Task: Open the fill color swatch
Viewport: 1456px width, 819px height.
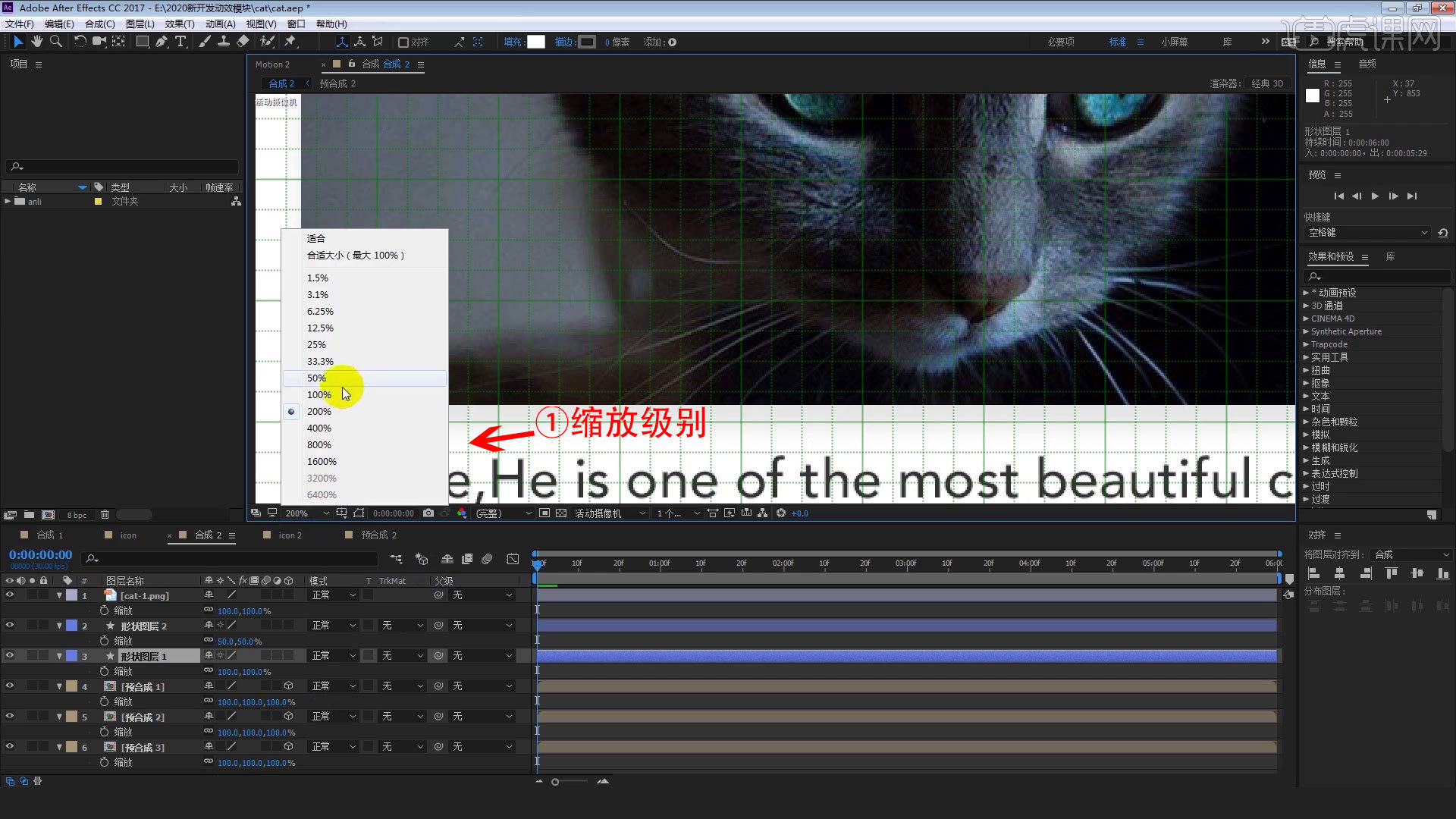Action: click(536, 42)
